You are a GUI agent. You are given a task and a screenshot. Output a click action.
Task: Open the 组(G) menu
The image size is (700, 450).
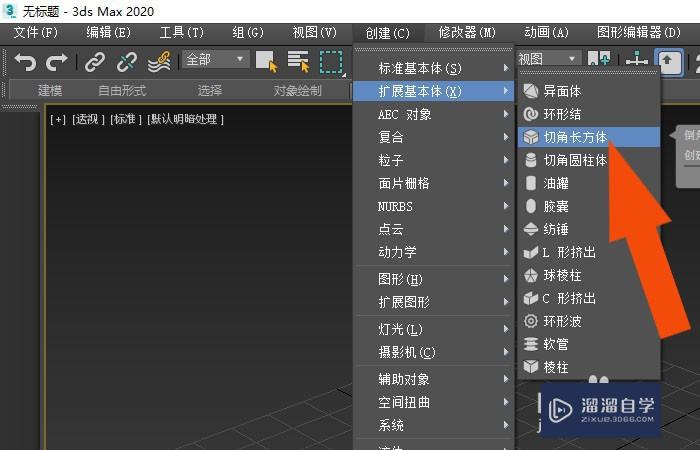(248, 32)
